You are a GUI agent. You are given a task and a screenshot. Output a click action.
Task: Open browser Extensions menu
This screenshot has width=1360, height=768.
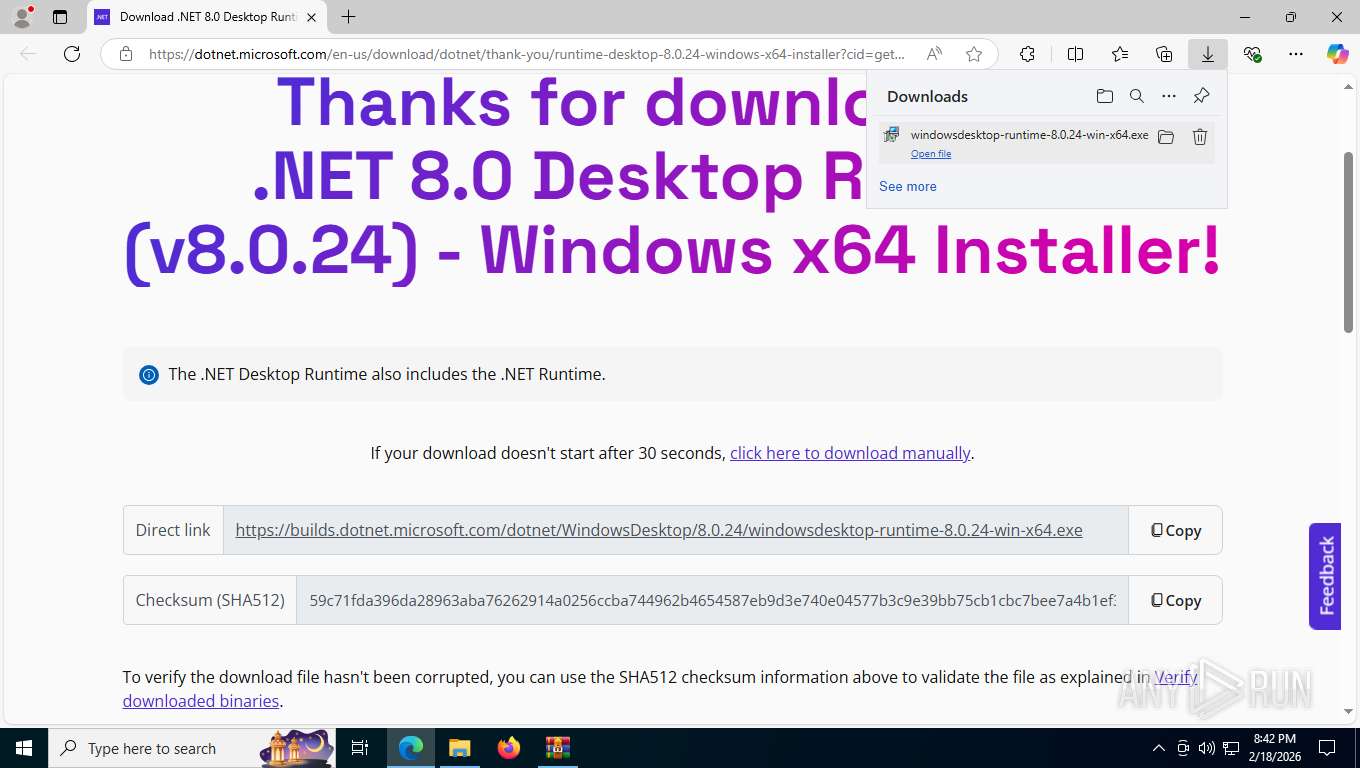(x=1027, y=54)
